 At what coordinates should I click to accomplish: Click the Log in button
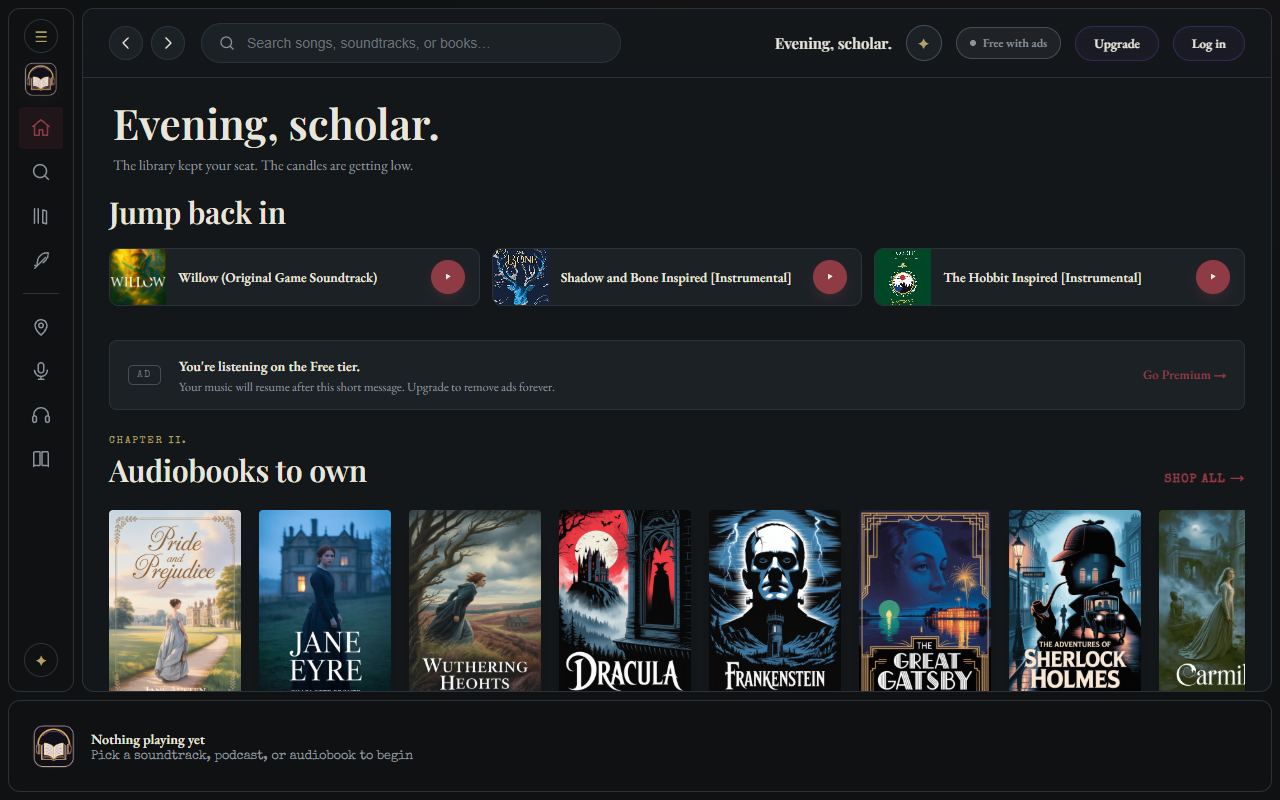point(1209,43)
